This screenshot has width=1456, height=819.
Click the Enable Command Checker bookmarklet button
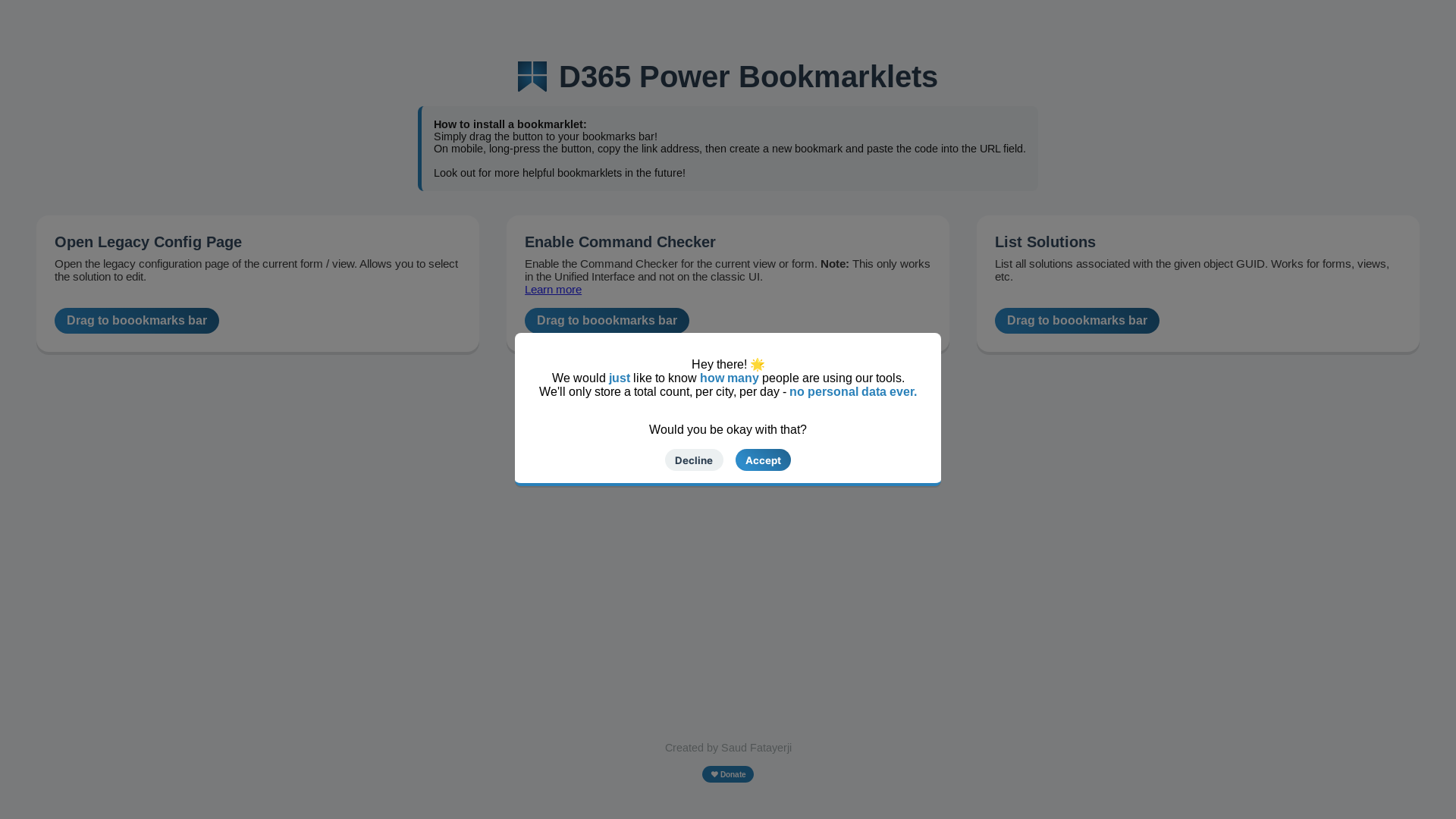tap(607, 321)
